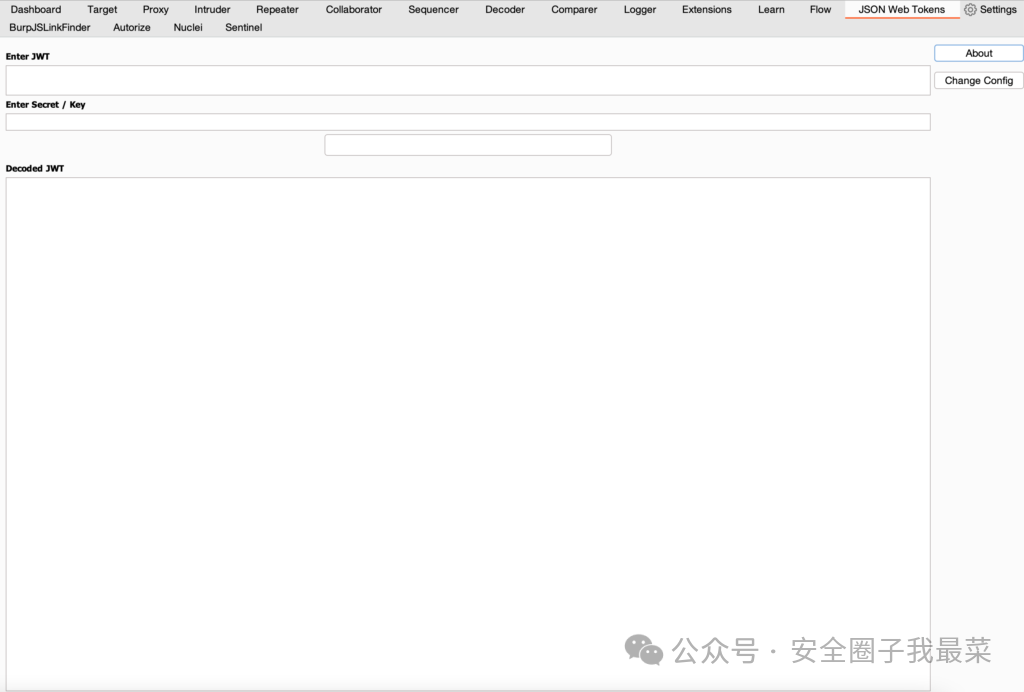Image resolution: width=1024 pixels, height=692 pixels.
Task: Open the BurpJSLinkFinder tab
Action: tap(50, 27)
